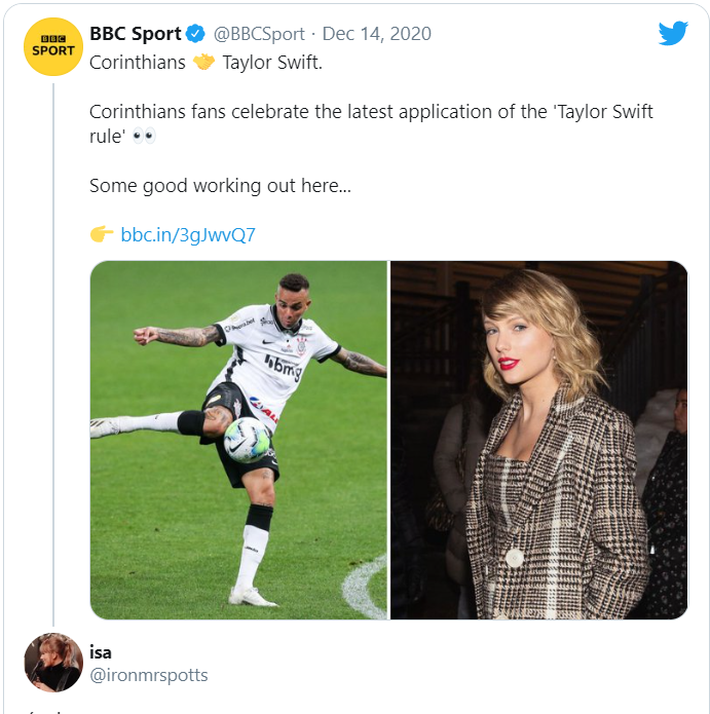Click the @BBCSport handle
This screenshot has height=714, width=710.
259,34
